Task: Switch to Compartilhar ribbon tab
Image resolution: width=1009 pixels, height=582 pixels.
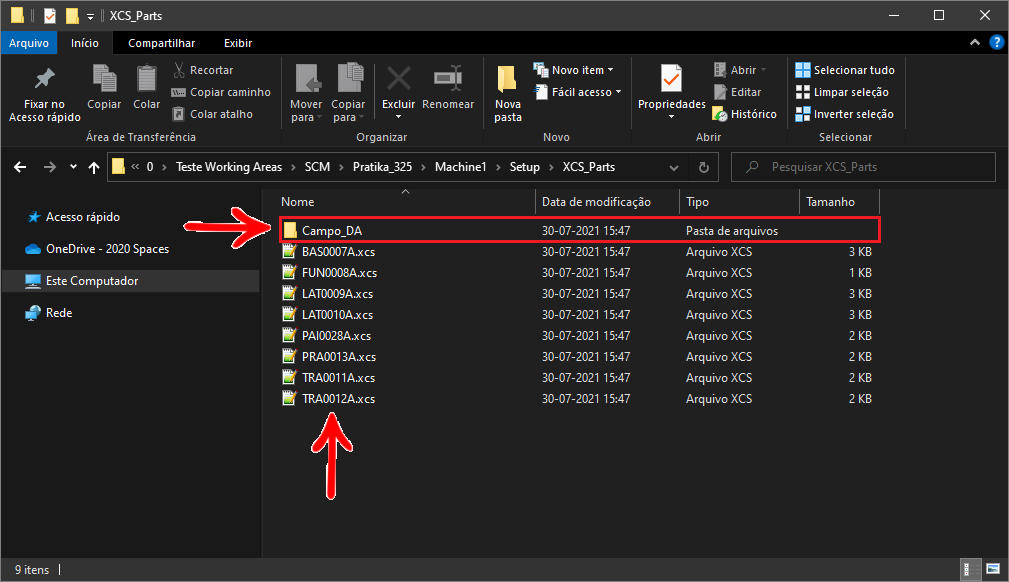Action: [x=162, y=43]
